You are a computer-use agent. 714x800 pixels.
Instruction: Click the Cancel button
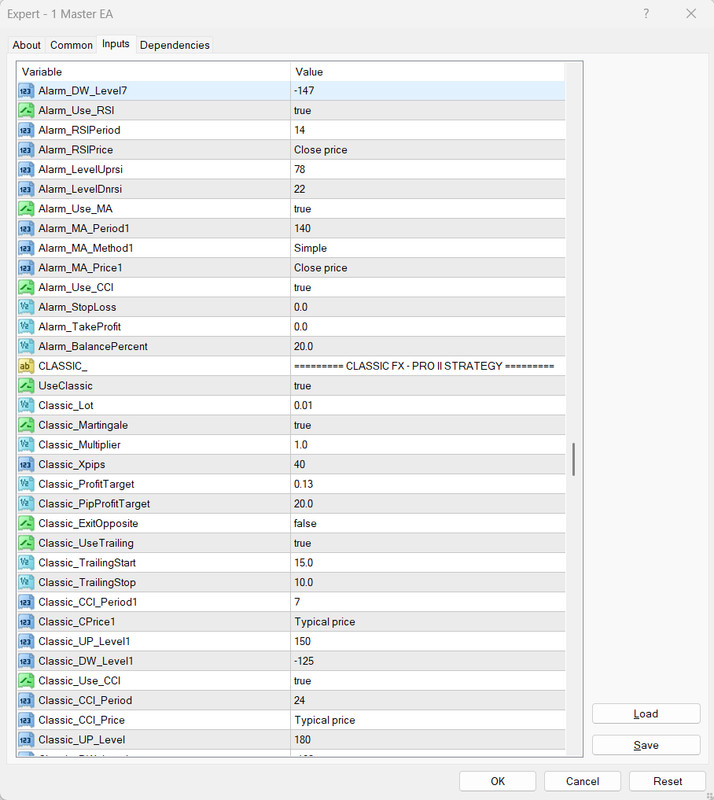coord(582,781)
